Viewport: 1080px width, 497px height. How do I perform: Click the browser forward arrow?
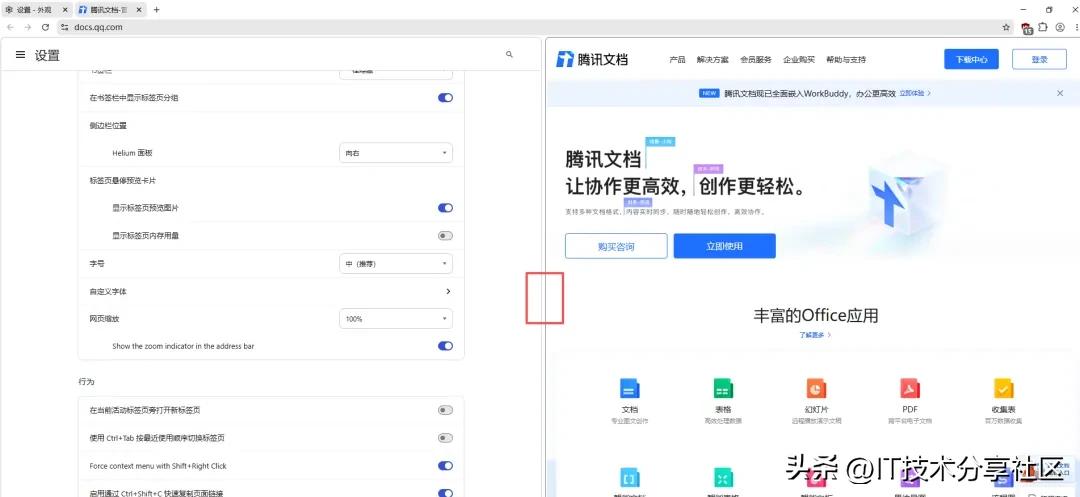pyautogui.click(x=28, y=27)
